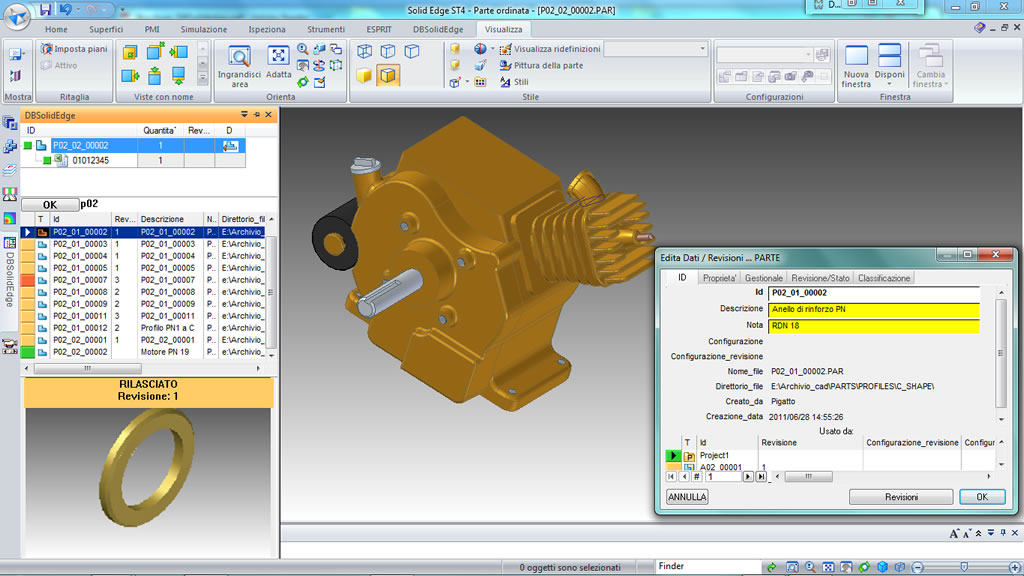Image resolution: width=1024 pixels, height=576 pixels.
Task: Open the Gestionale tab in Edita Dati
Action: [x=763, y=278]
